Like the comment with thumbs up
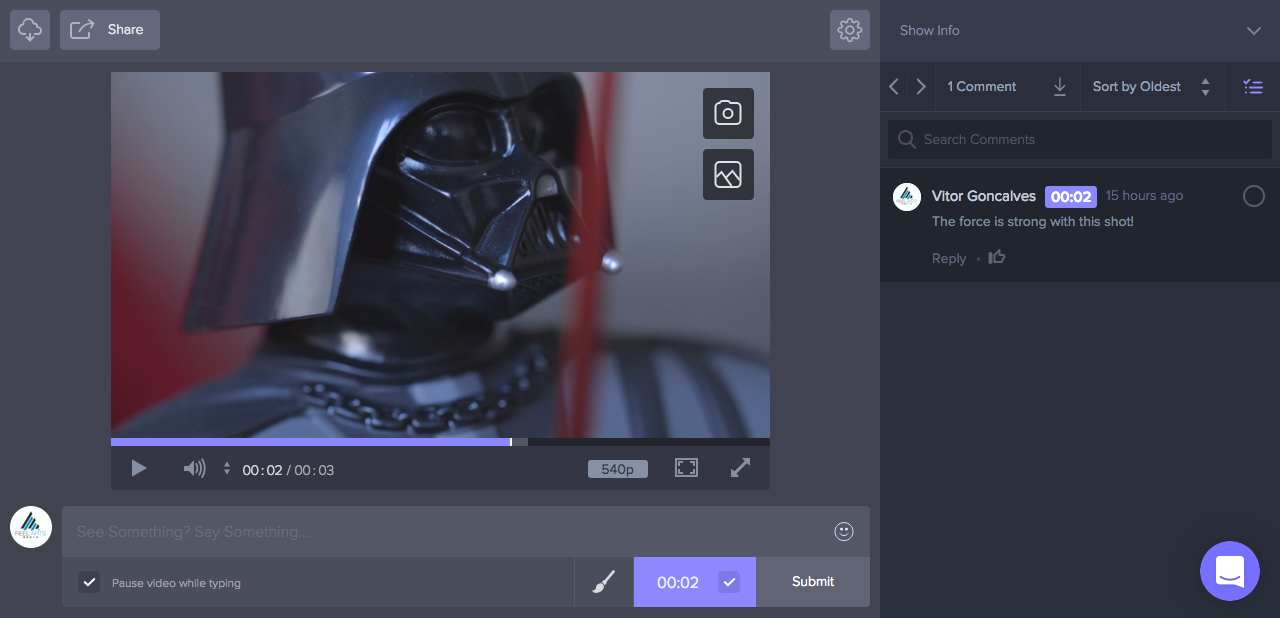 coord(997,257)
